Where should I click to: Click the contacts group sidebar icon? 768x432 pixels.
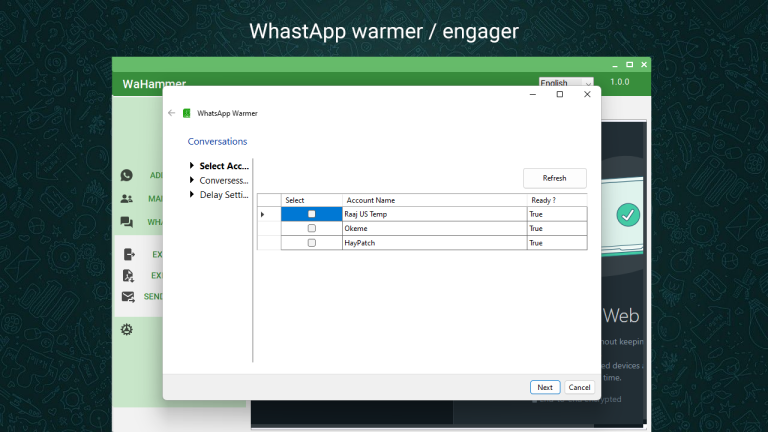[x=127, y=199]
